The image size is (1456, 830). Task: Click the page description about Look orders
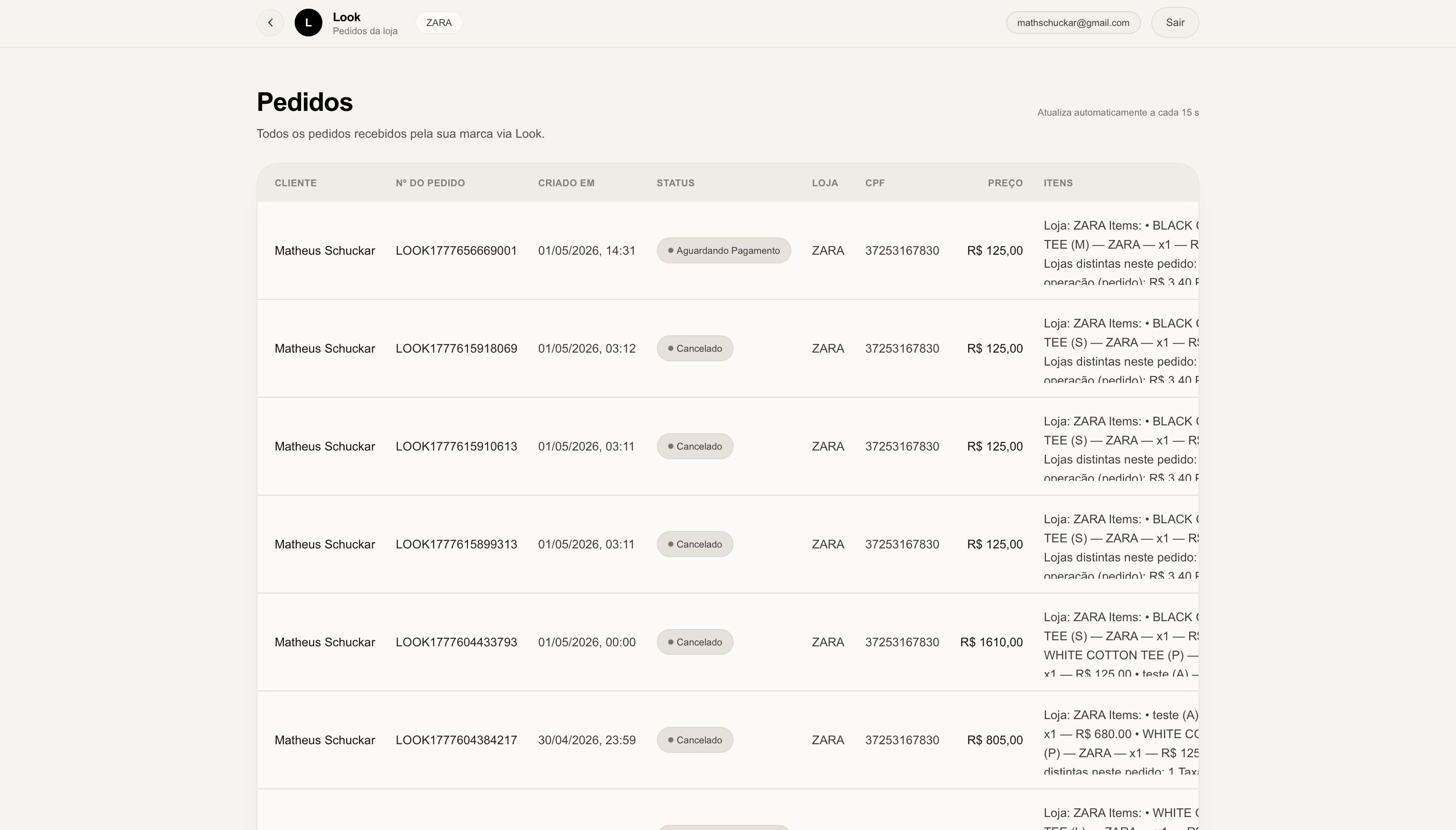tap(401, 133)
